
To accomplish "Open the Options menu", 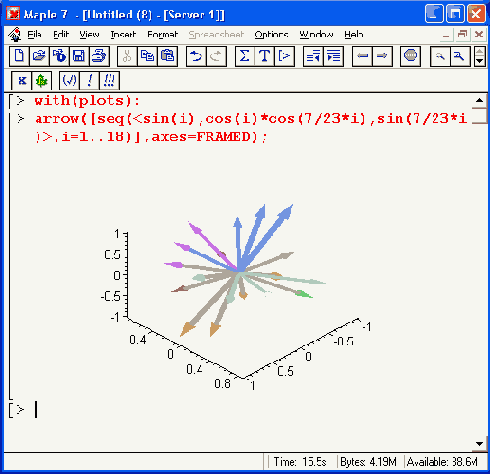I will (x=271, y=34).
